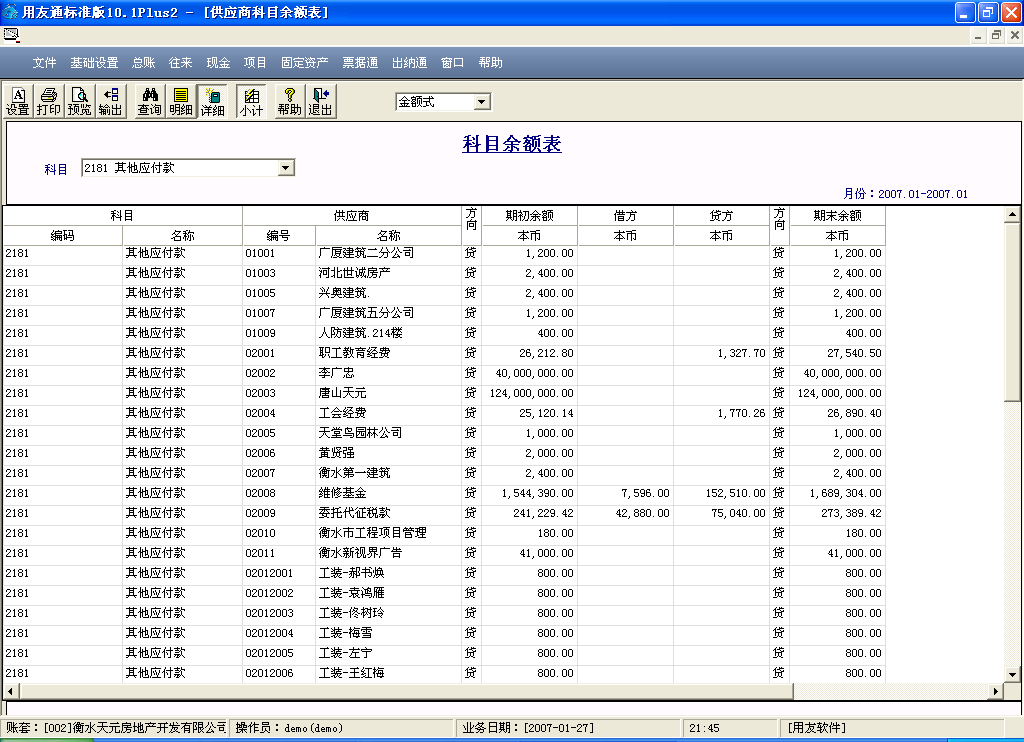The width and height of the screenshot is (1024, 742).
Task: Select the 衡水新视界广告 cell
Action: 388,553
